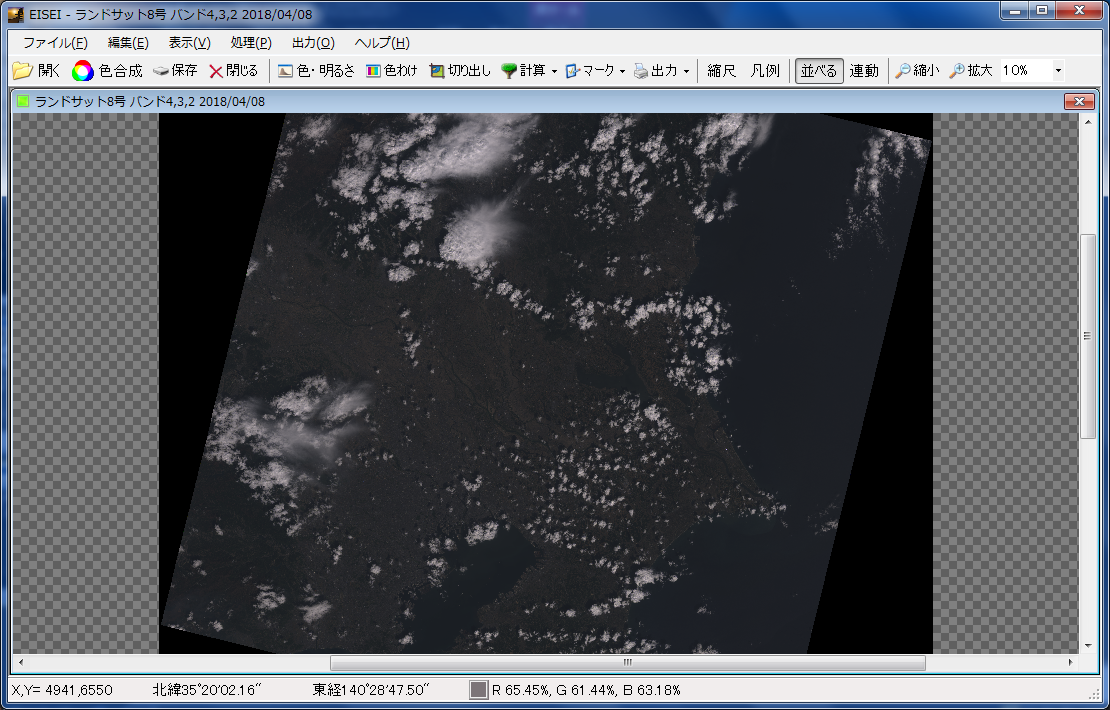
Task: Click the 凡例 legend button
Action: (x=765, y=71)
